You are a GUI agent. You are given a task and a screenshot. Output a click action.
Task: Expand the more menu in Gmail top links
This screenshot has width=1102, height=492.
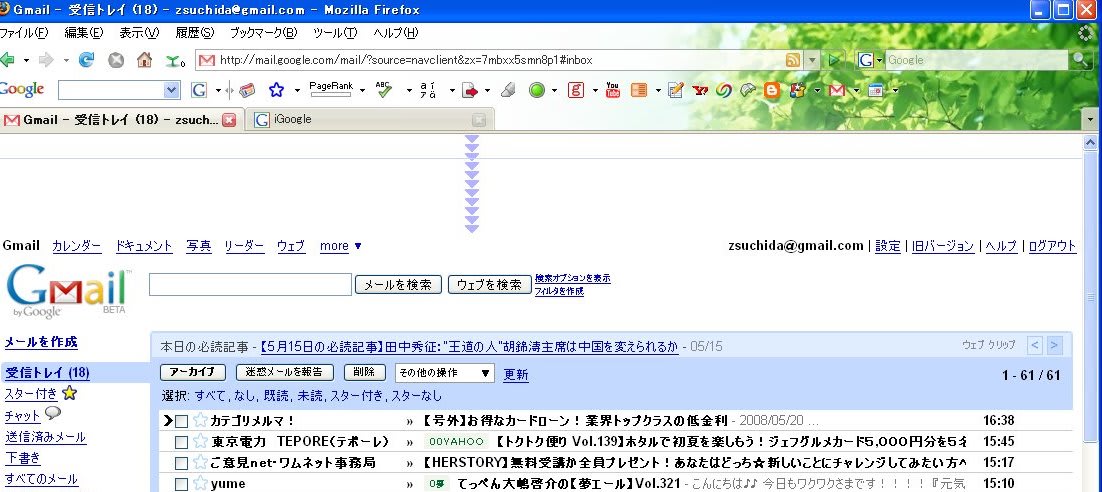(340, 246)
